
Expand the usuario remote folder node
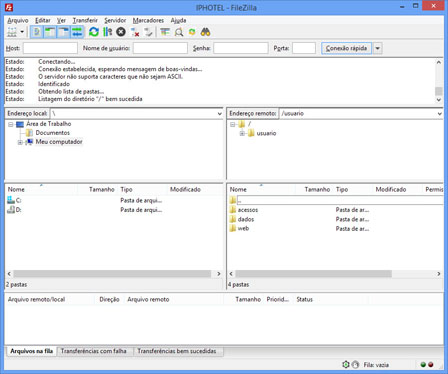pyautogui.click(x=242, y=133)
